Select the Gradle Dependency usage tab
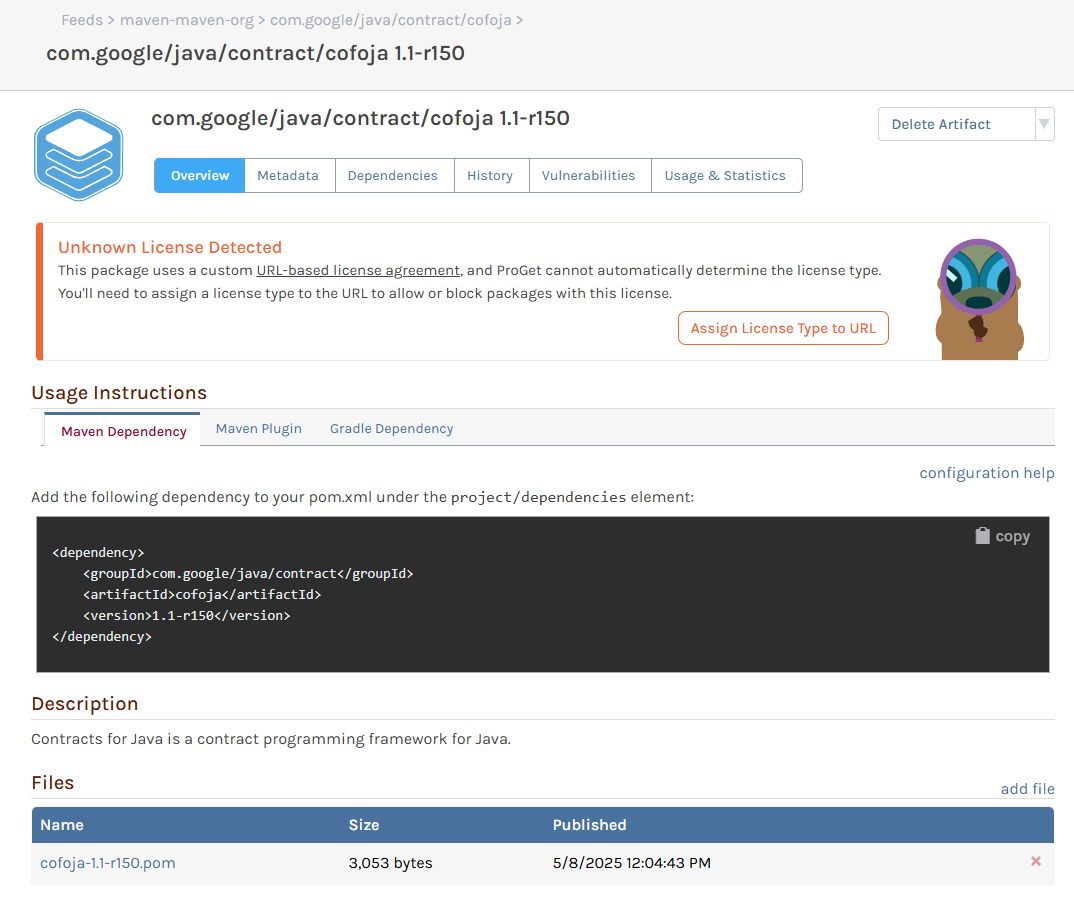The height and width of the screenshot is (904, 1074). click(x=391, y=429)
